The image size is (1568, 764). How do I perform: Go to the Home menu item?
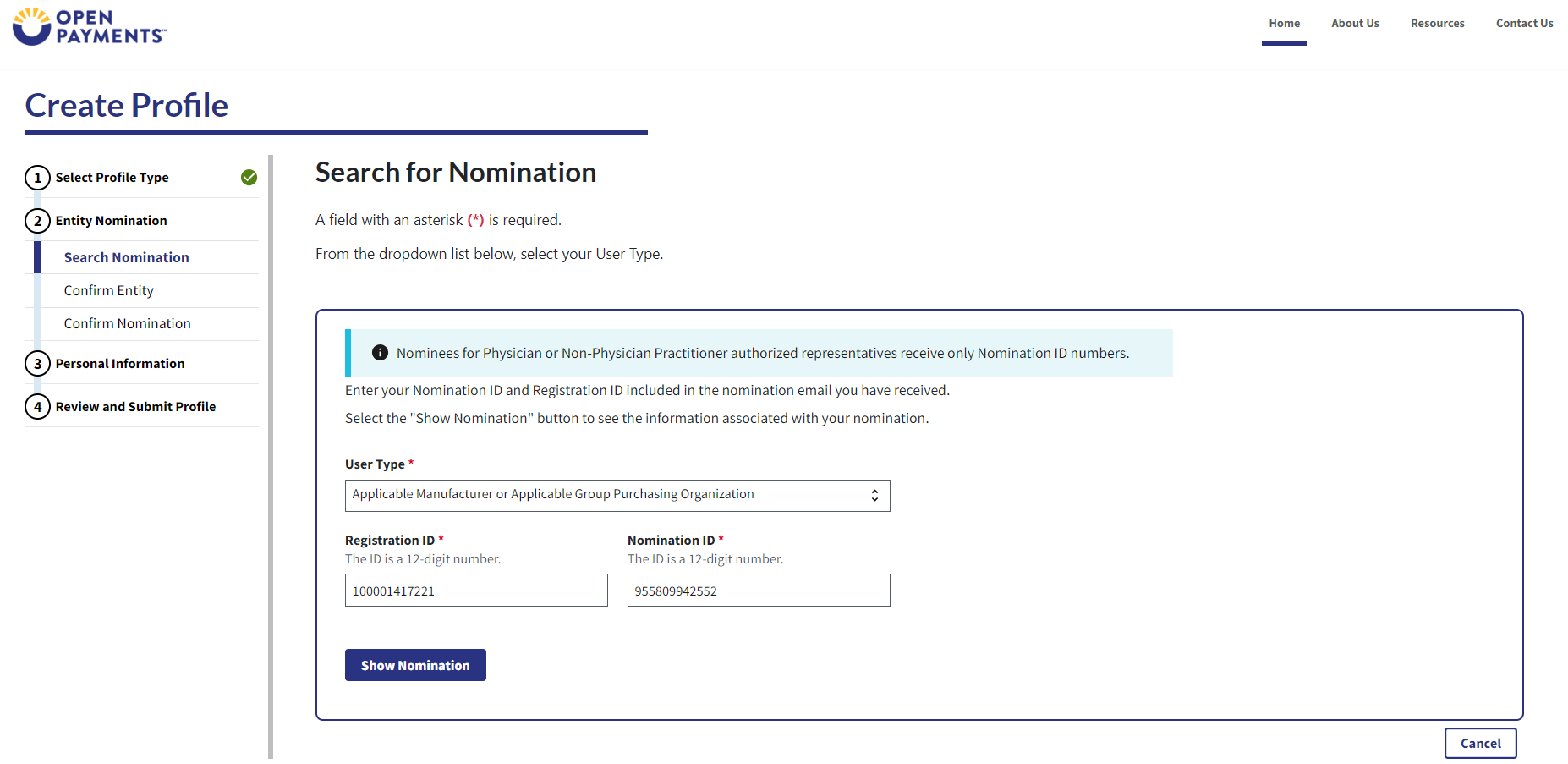click(x=1284, y=24)
